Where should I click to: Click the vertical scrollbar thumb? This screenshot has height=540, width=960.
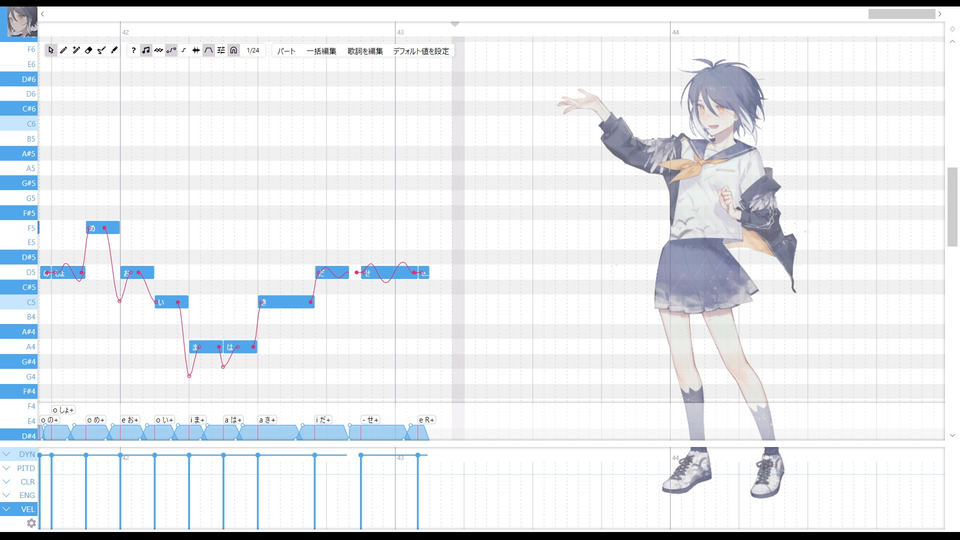click(952, 207)
